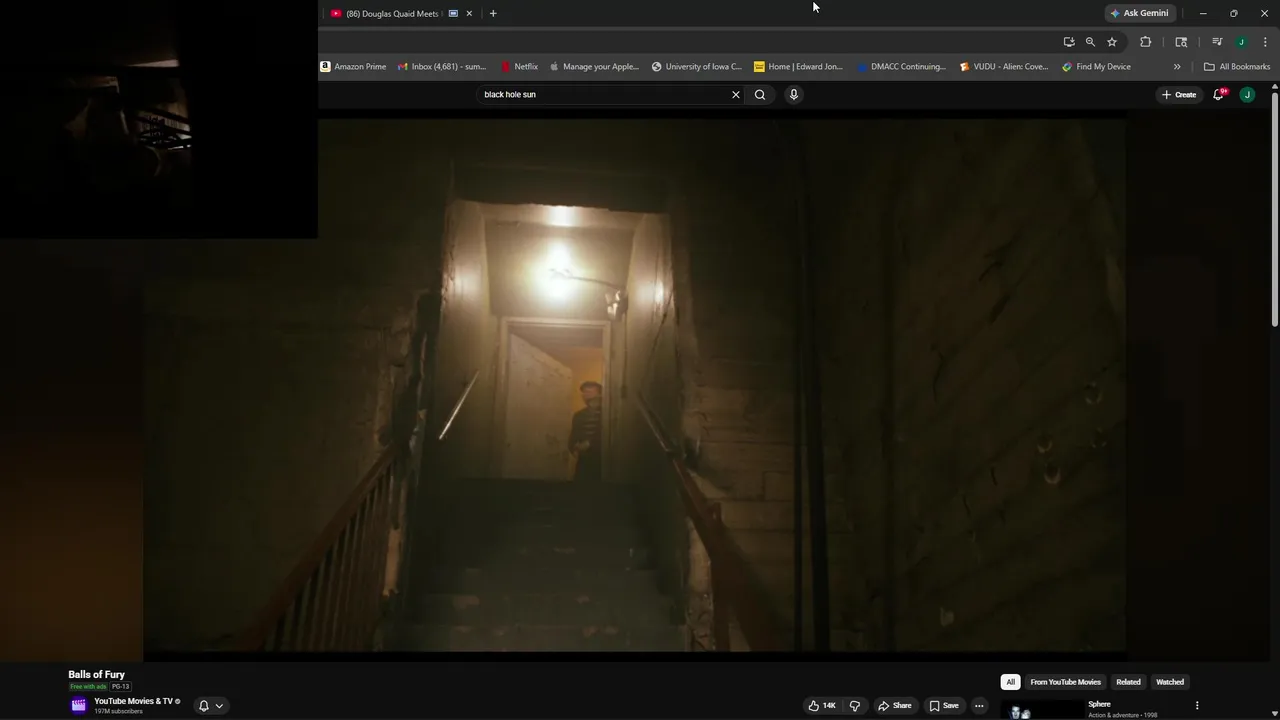1280x720 pixels.
Task: Open the Amazon Prime bookmark
Action: (353, 67)
